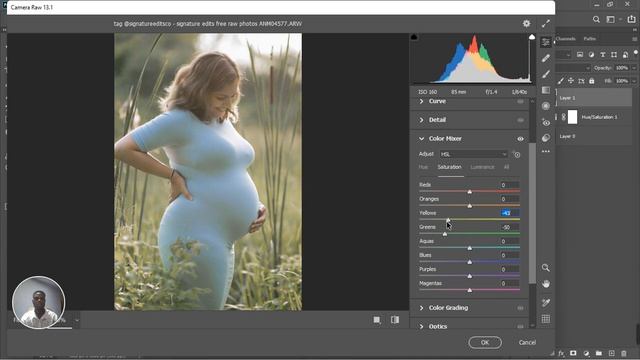This screenshot has height=360, width=640.
Task: Cancel the Camera Raw dialog
Action: coord(527,342)
